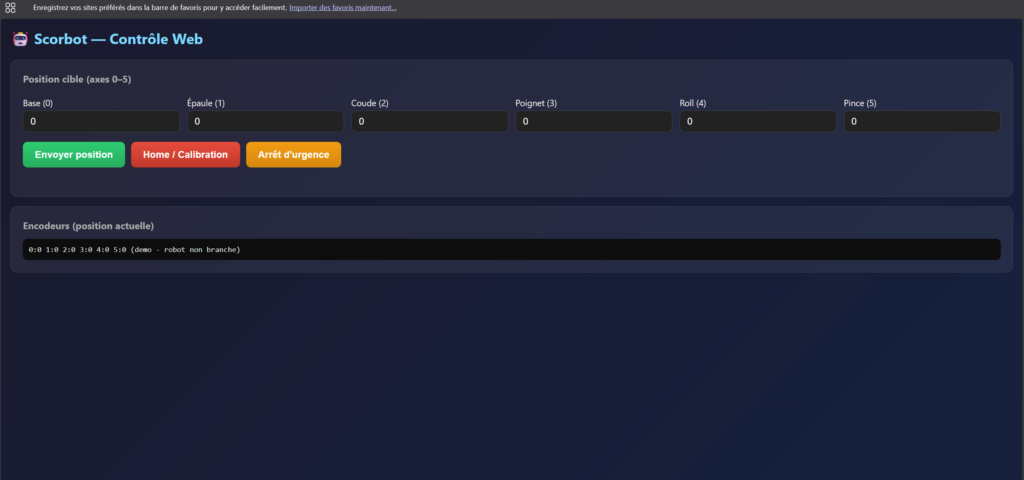Click the "Encodeurs (position actuelle)" heading
This screenshot has height=480, width=1024.
pyautogui.click(x=88, y=225)
